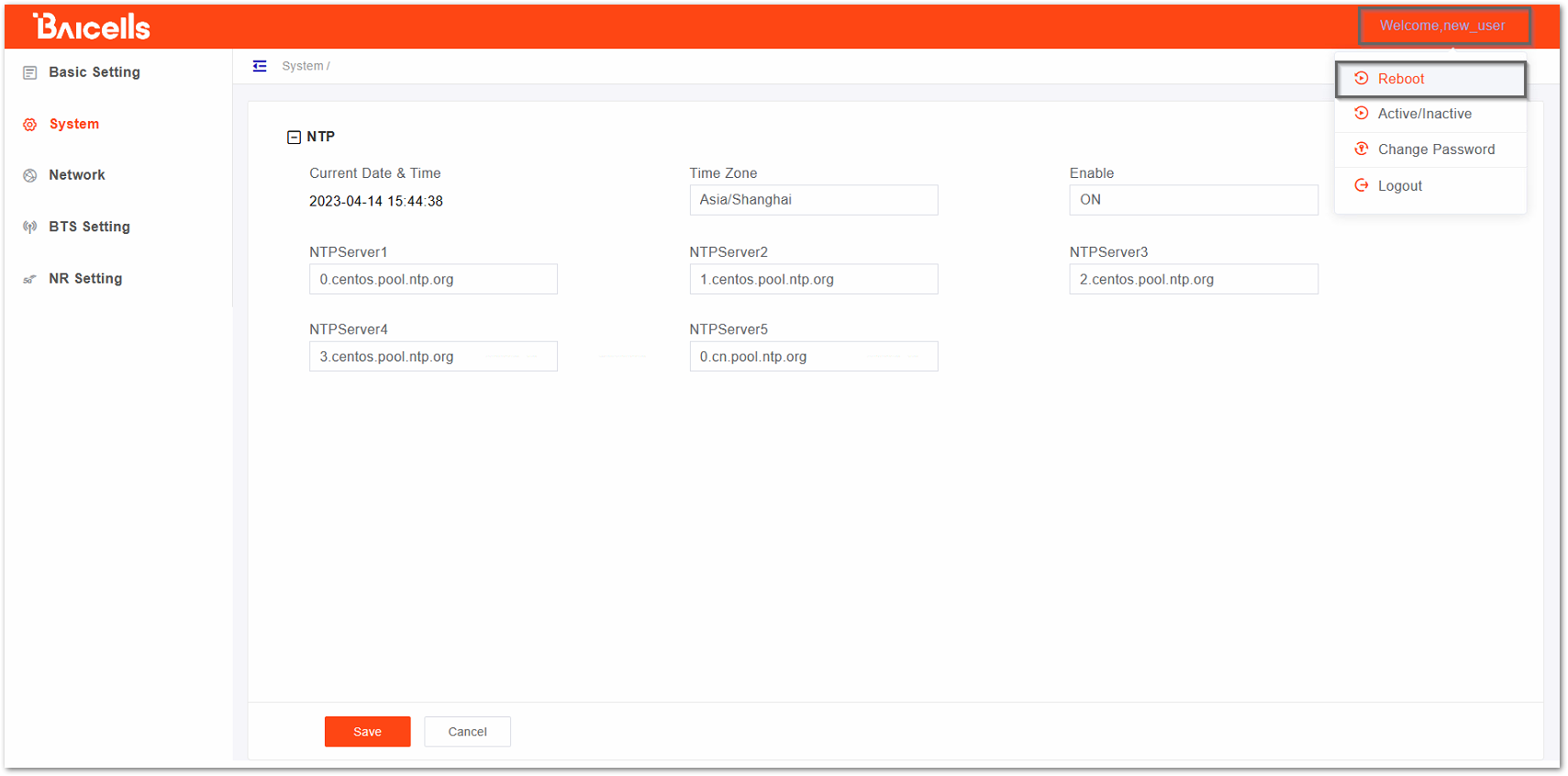Image resolution: width=1568 pixels, height=776 pixels.
Task: Edit the NTPServer4 field
Action: click(433, 357)
